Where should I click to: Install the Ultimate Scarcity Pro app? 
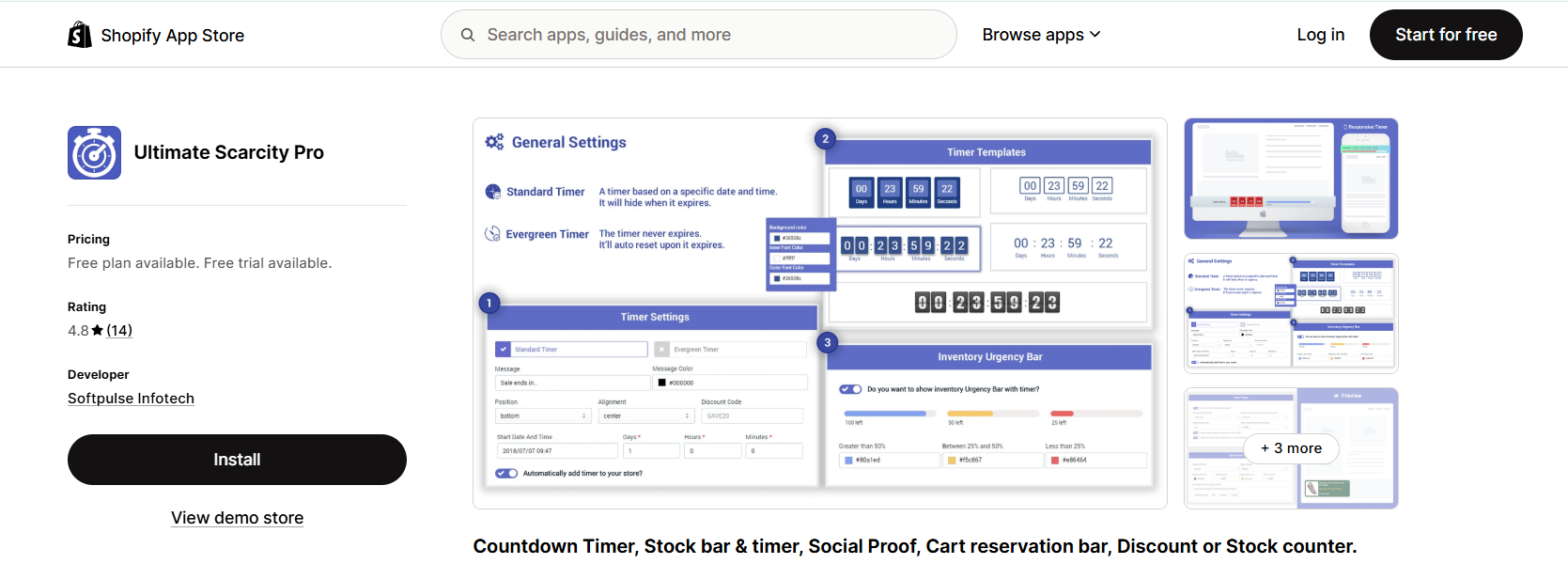(237, 460)
